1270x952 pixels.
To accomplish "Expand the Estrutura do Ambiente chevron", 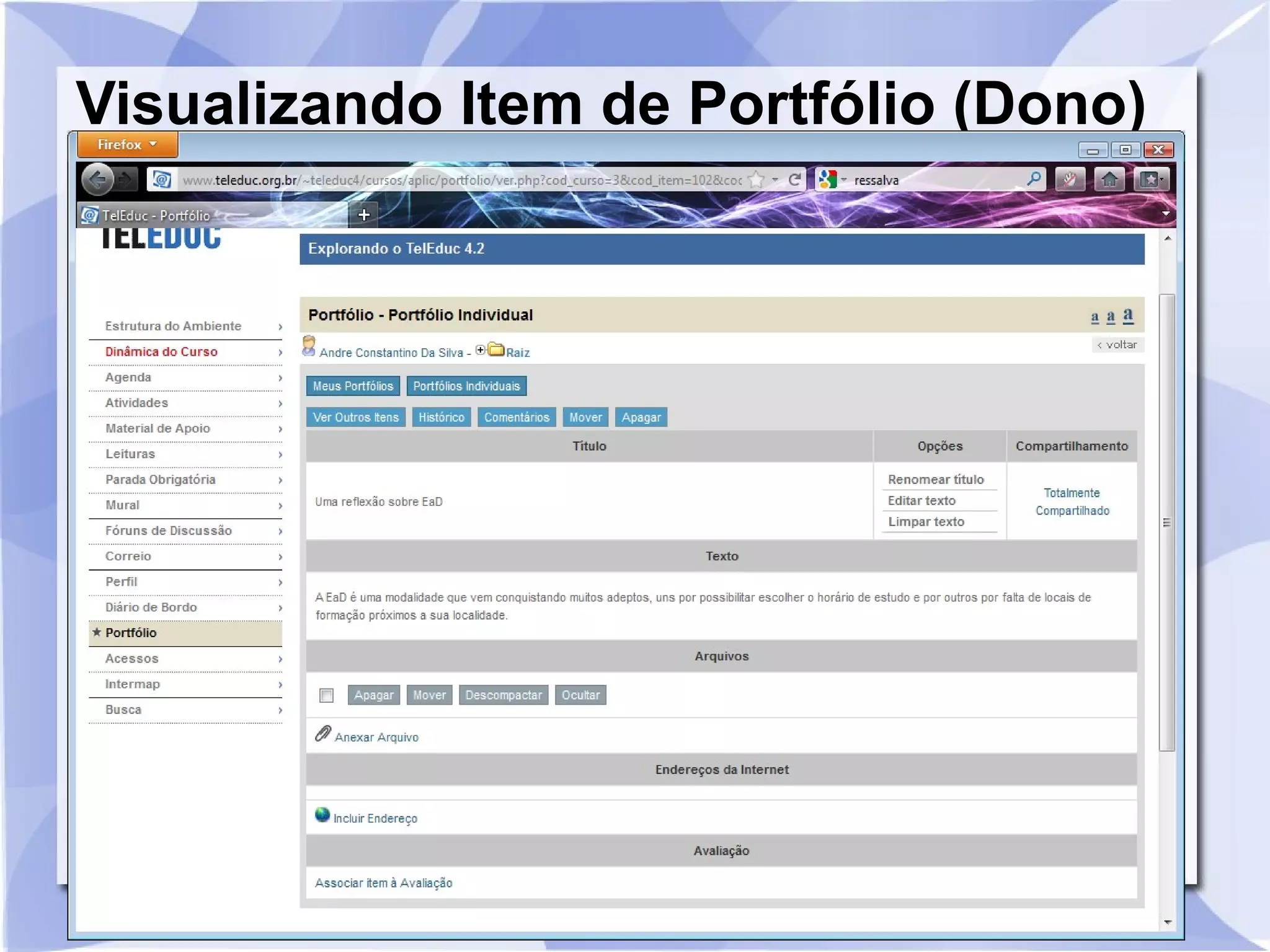I will (x=280, y=327).
